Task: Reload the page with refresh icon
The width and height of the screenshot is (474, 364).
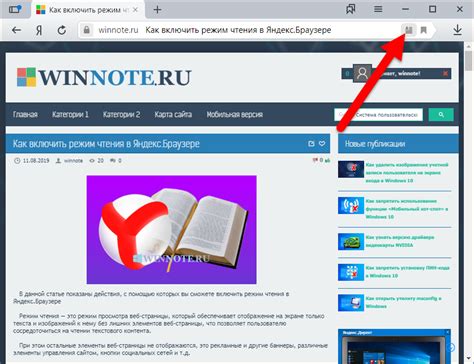Action: pos(62,30)
